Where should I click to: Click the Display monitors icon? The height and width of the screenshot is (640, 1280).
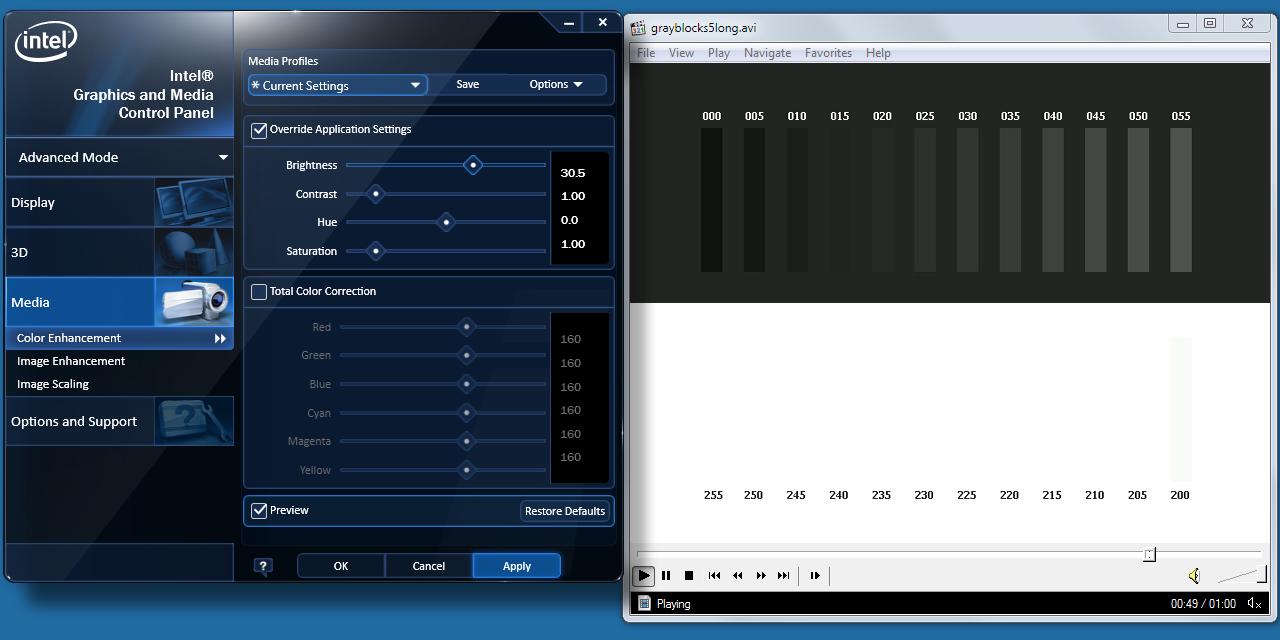[194, 202]
